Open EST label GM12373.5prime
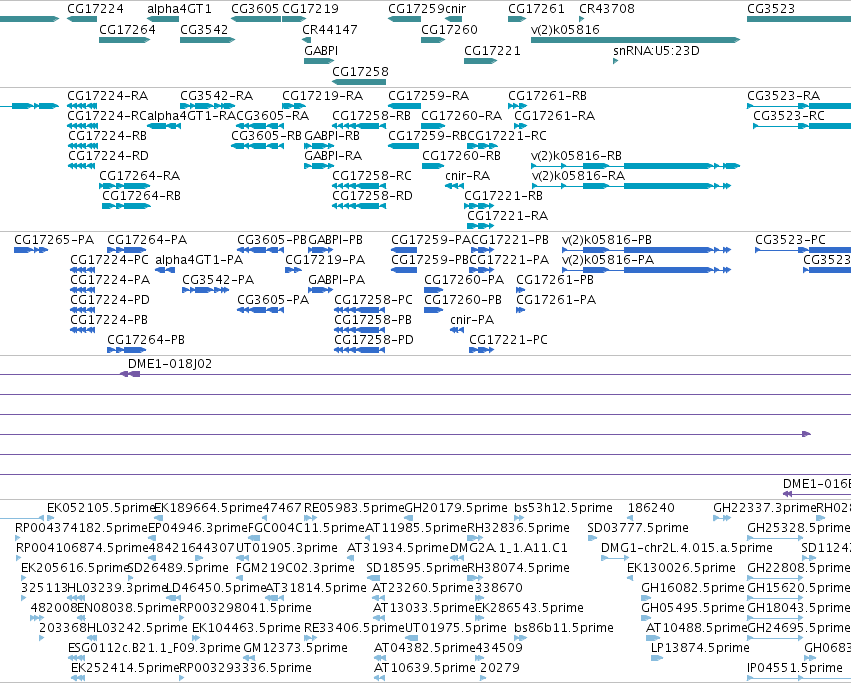Image resolution: width=851 pixels, height=683 pixels. click(x=295, y=647)
